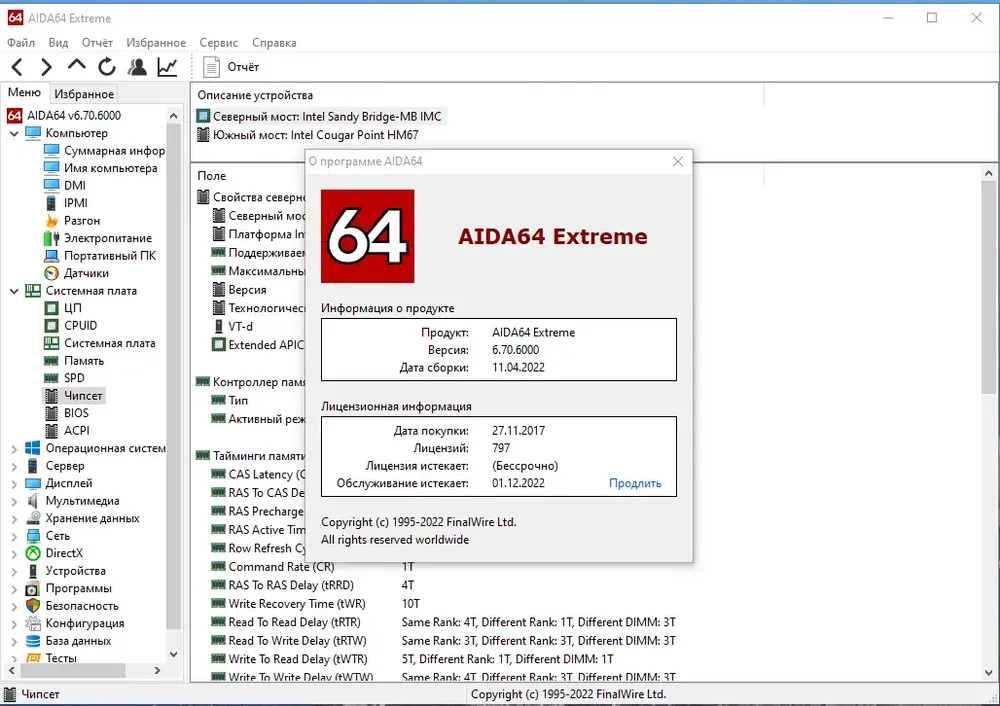
Task: Open the Сервис menu
Action: [x=218, y=43]
